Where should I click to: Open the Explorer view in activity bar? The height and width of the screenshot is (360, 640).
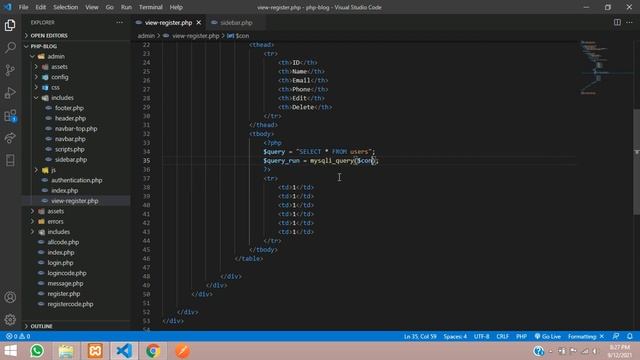point(10,25)
